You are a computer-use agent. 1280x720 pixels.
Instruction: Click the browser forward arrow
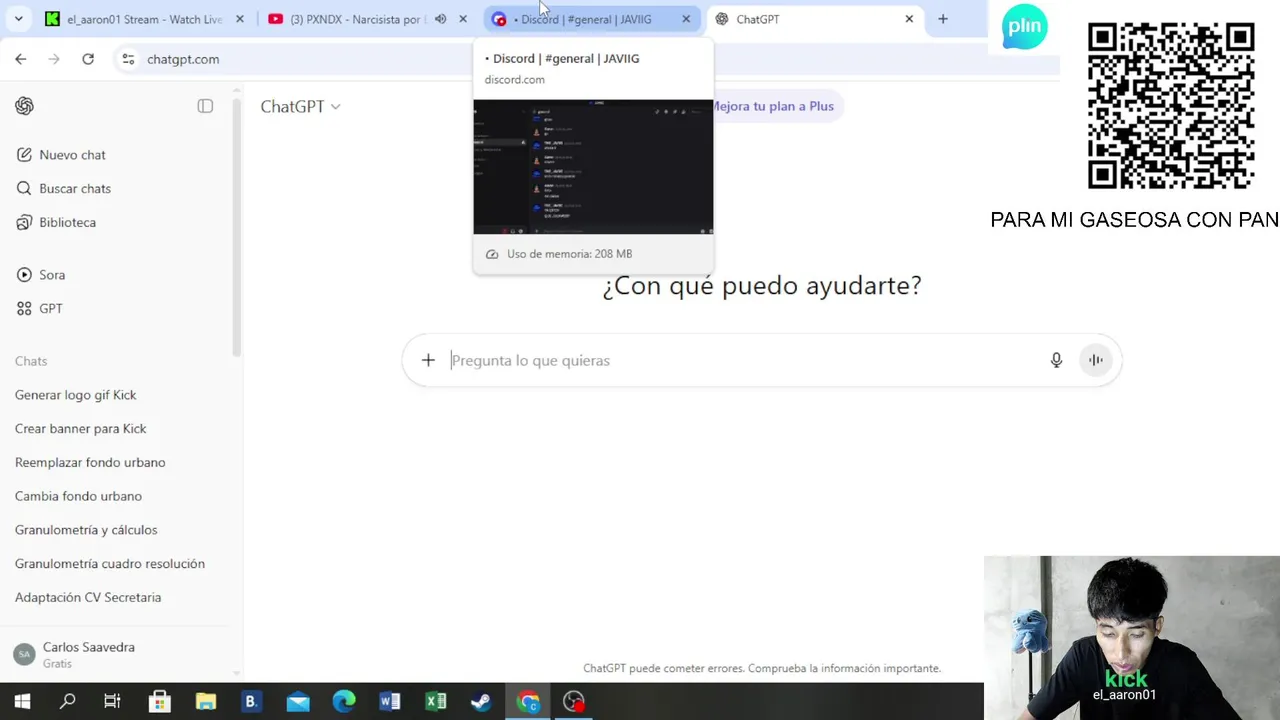54,59
